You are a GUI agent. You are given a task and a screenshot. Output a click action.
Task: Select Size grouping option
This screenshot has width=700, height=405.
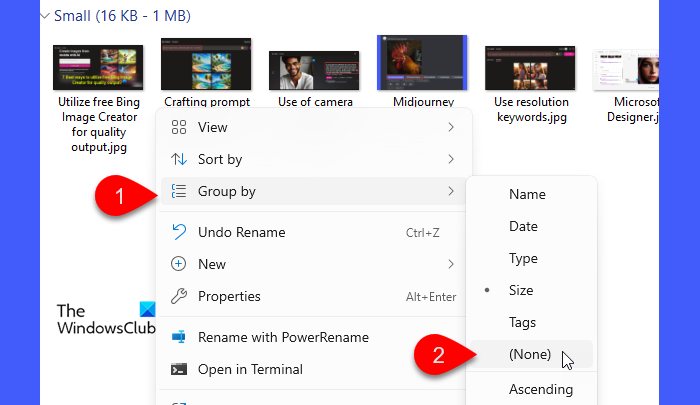click(521, 290)
